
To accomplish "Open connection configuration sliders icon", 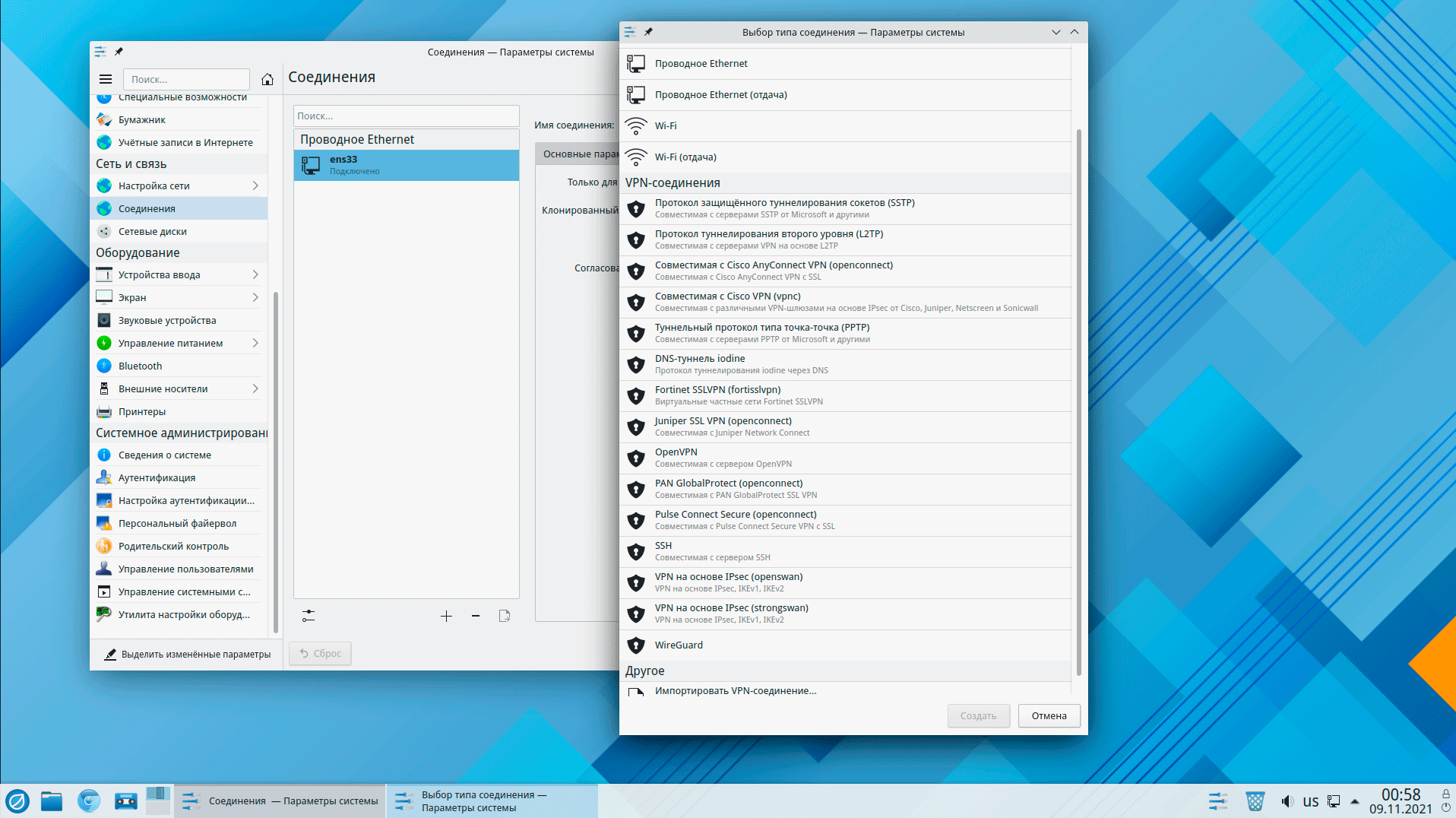I will click(x=308, y=616).
